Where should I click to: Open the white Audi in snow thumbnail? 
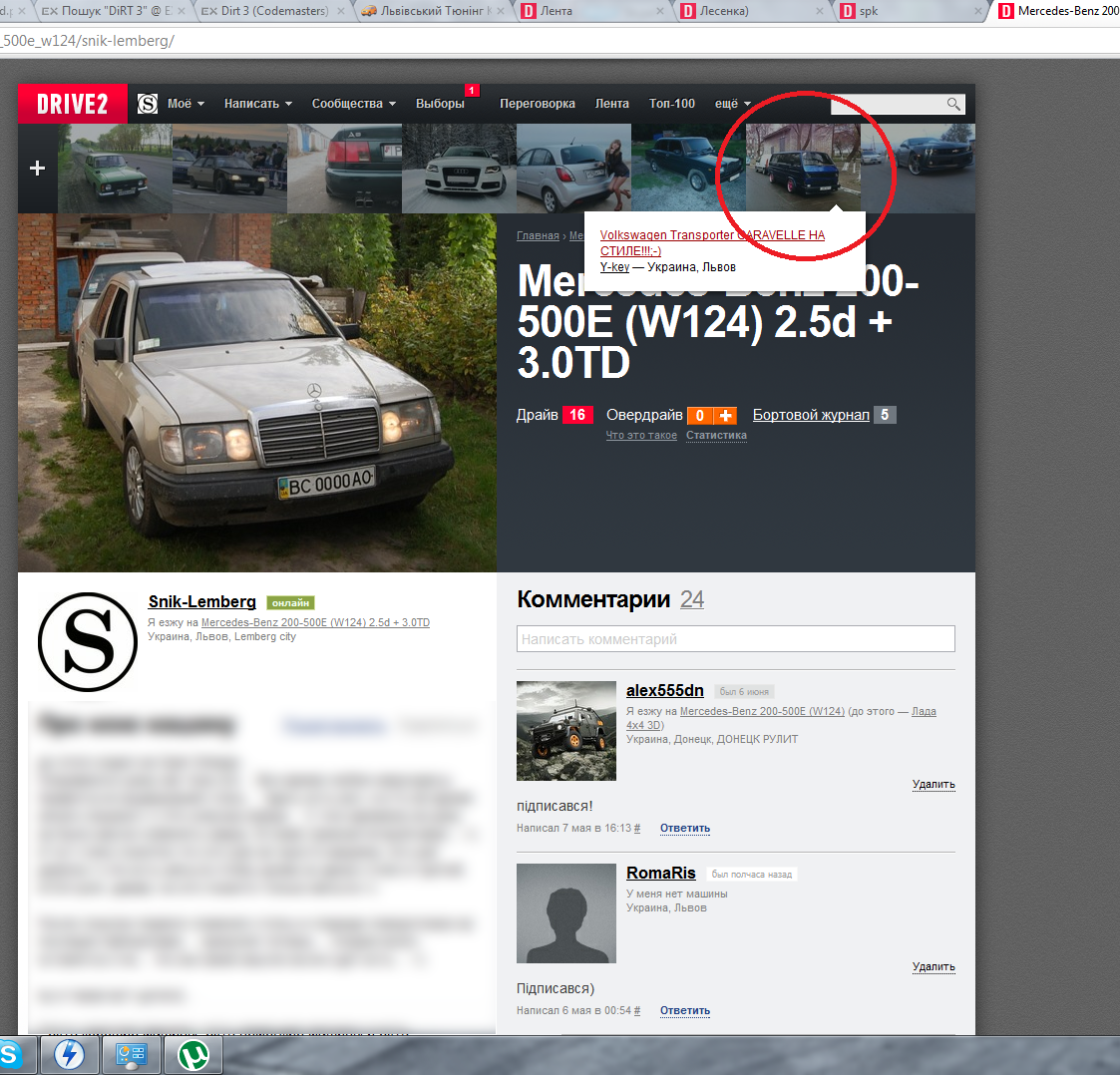460,169
